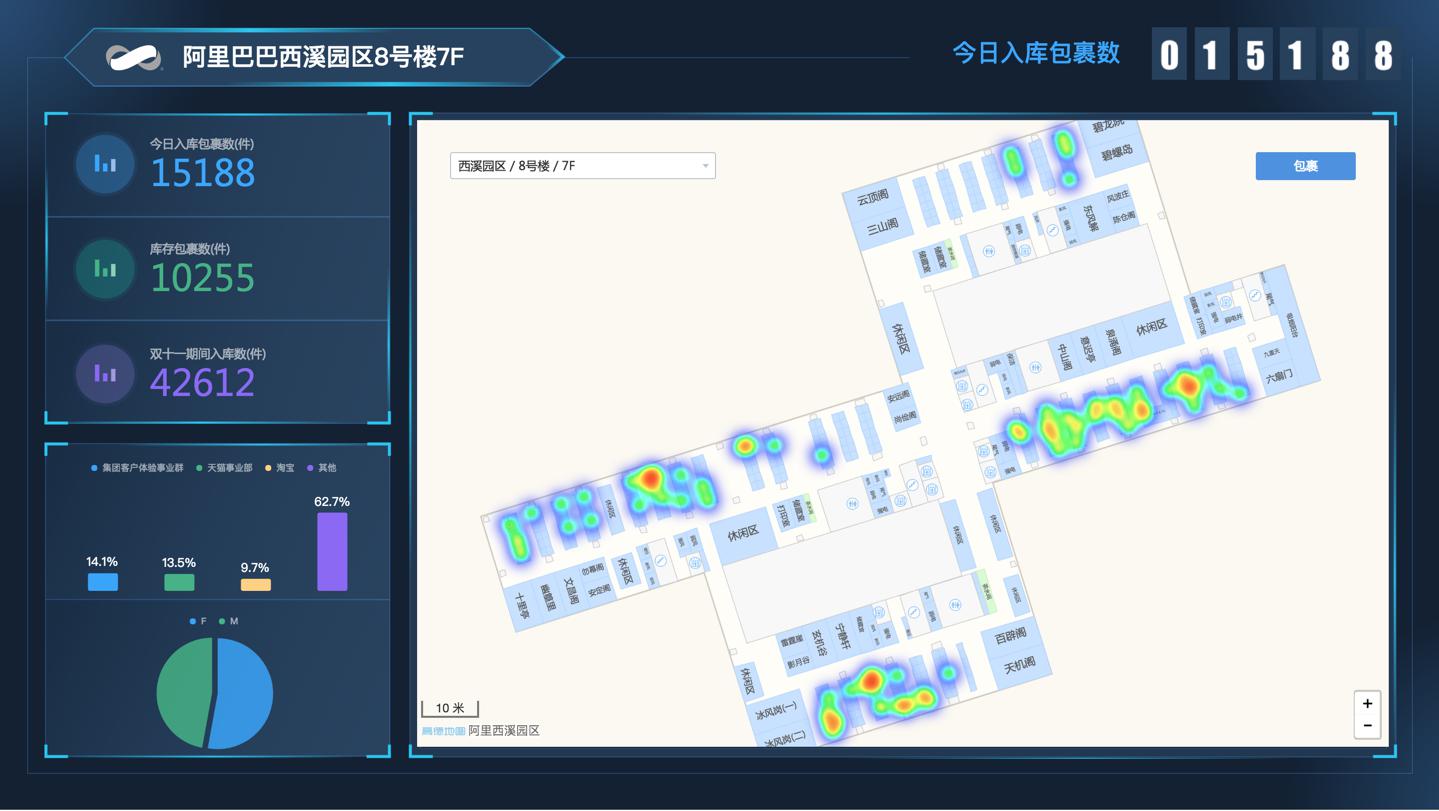Viewport: 1439px width, 811px height.
Task: Click the red heatmap hotspot near 六扇门
Action: (1188, 384)
